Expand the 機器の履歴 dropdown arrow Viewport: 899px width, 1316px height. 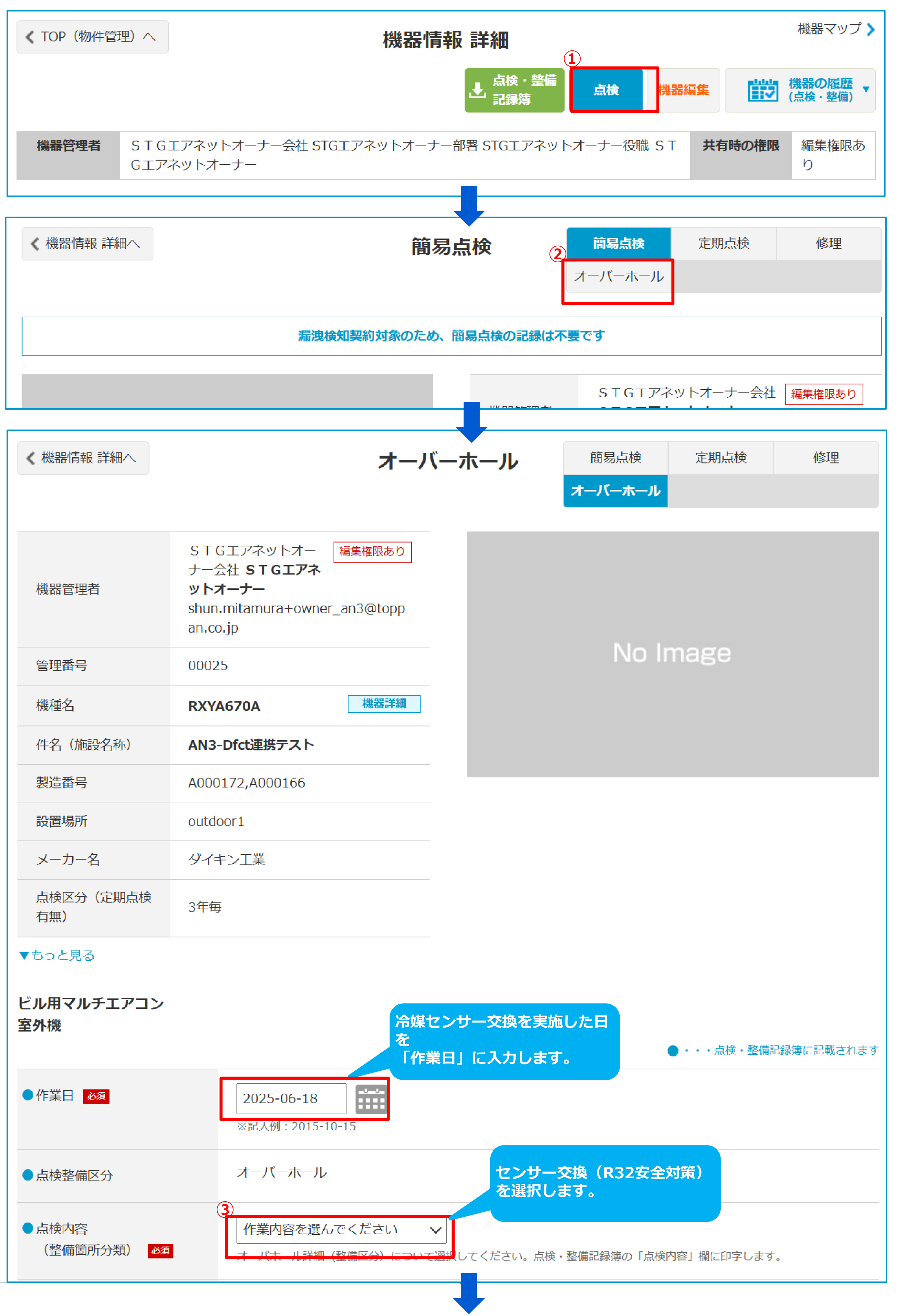click(x=865, y=89)
